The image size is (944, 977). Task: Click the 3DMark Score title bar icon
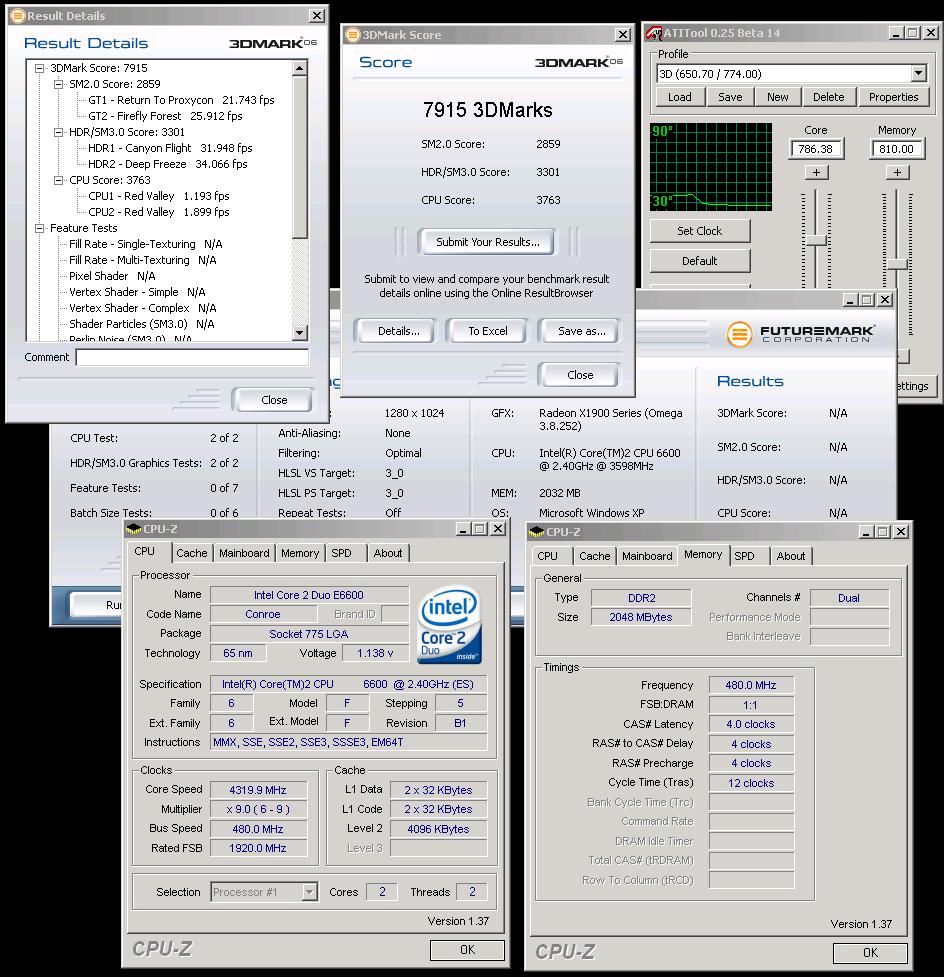tap(353, 34)
